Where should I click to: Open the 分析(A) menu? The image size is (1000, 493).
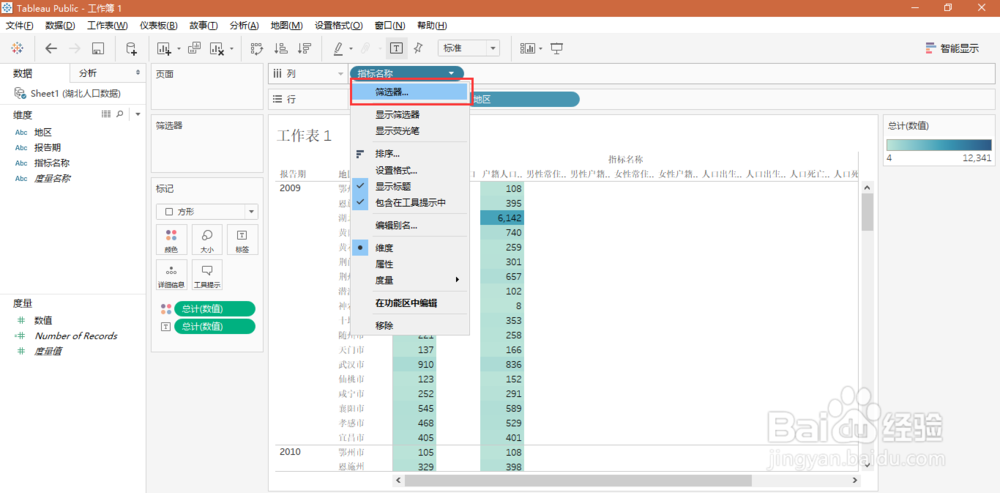[244, 26]
